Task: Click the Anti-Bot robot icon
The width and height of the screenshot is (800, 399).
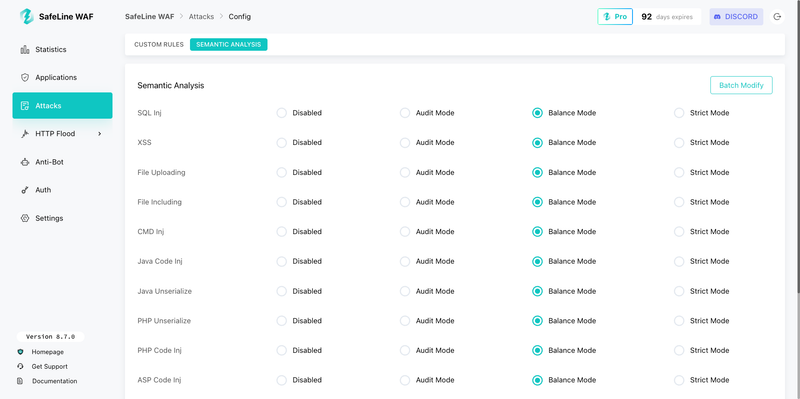Action: click(24, 162)
